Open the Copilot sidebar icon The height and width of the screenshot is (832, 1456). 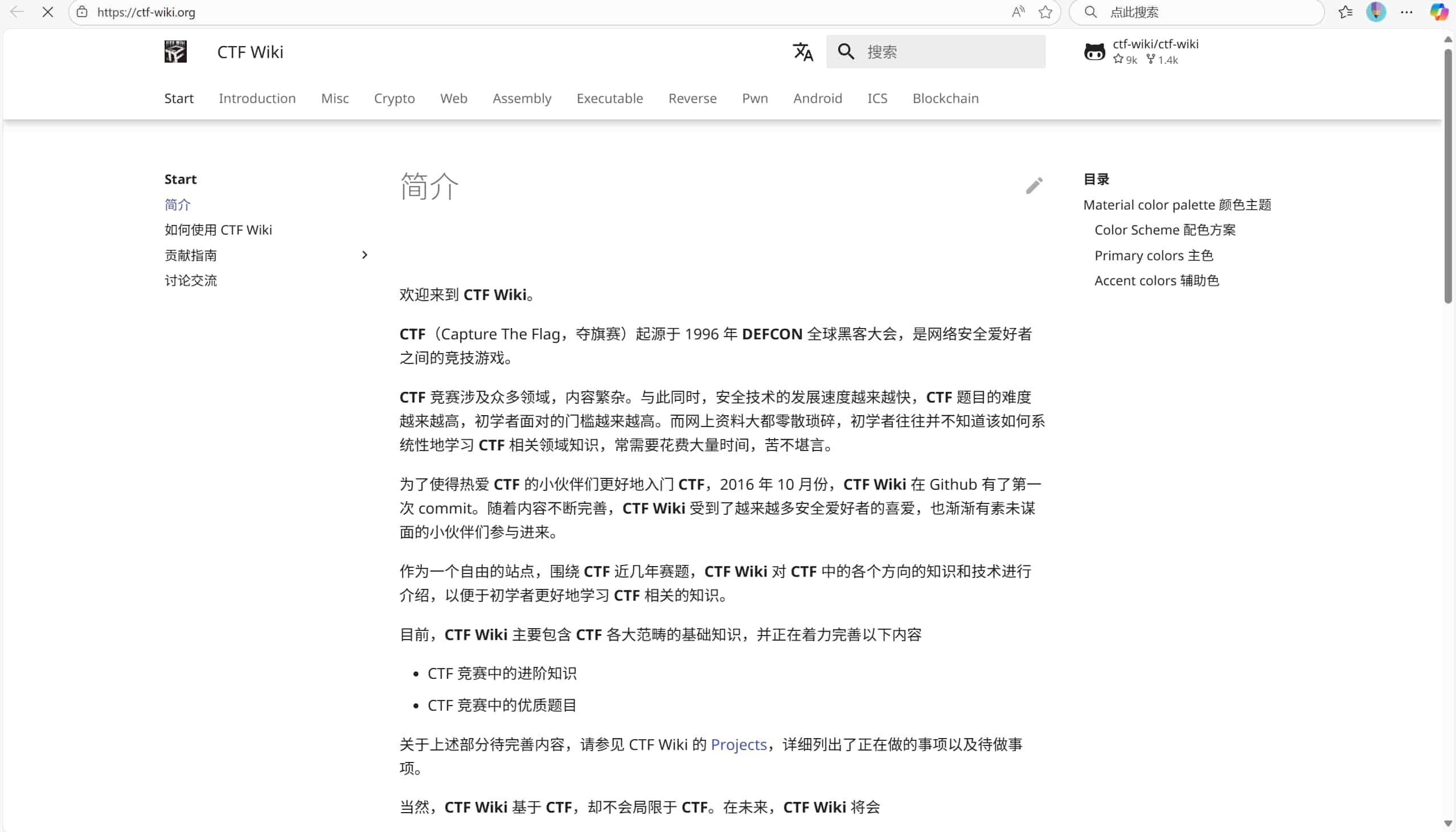(1438, 12)
